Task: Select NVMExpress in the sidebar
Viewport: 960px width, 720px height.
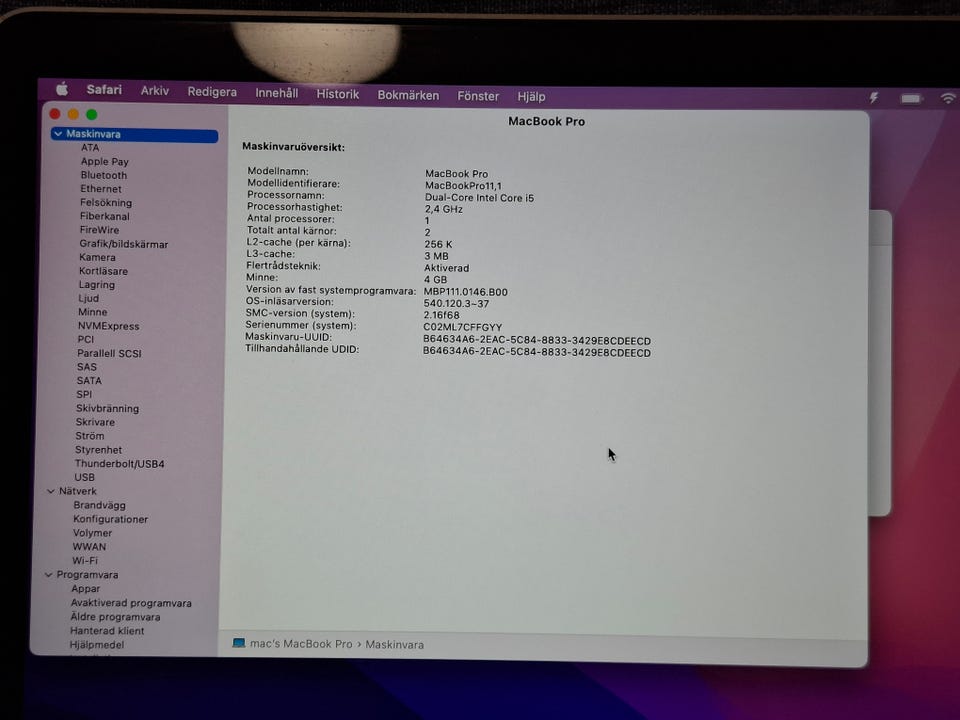Action: coord(108,326)
